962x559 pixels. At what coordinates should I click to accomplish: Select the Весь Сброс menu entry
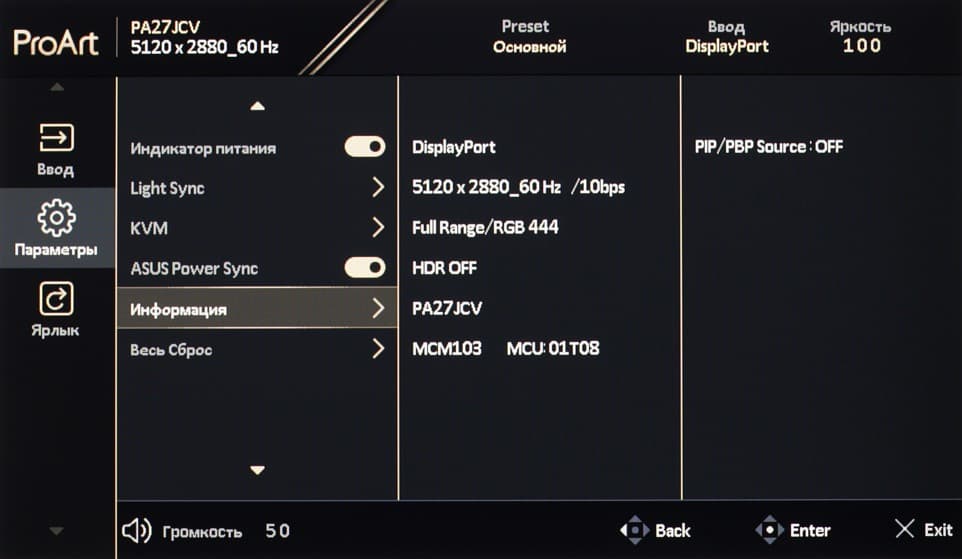coord(171,350)
